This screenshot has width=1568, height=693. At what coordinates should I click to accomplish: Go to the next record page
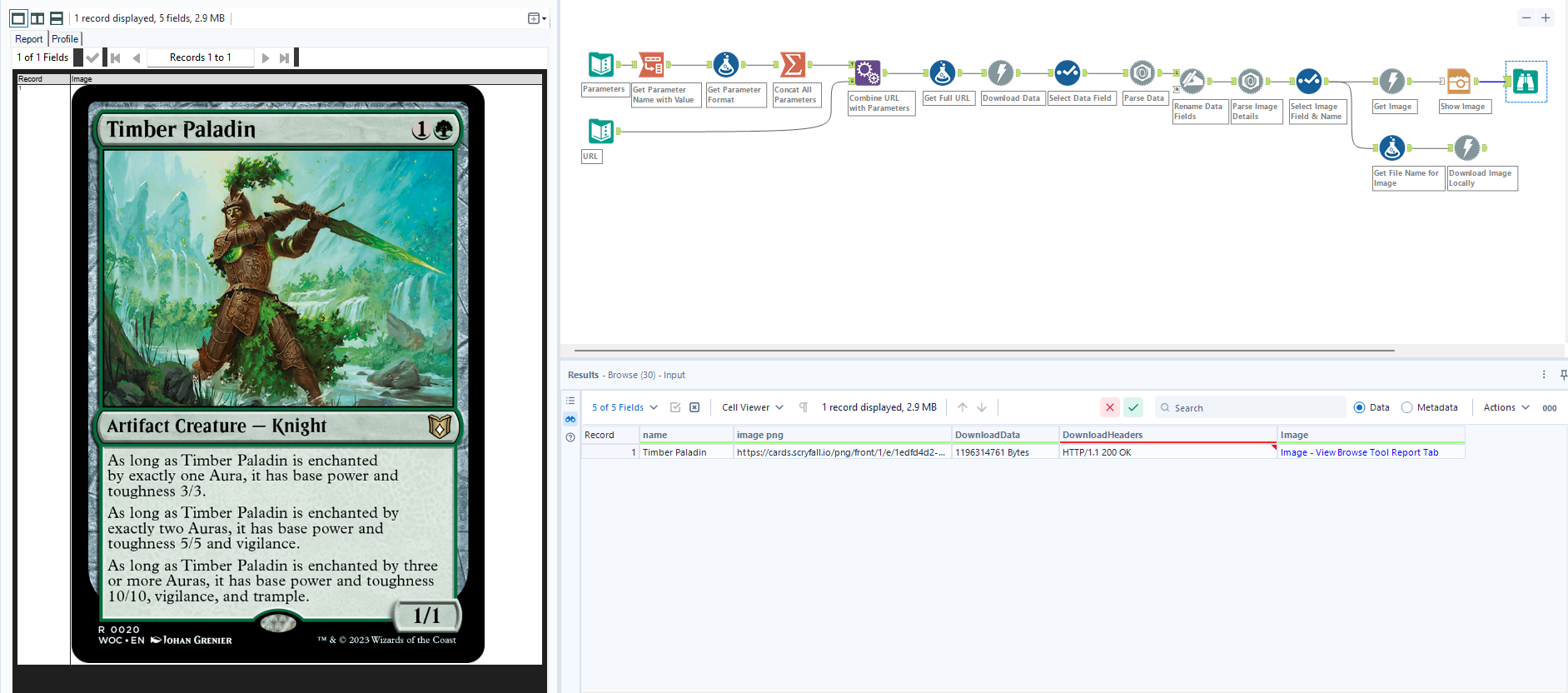(x=266, y=57)
